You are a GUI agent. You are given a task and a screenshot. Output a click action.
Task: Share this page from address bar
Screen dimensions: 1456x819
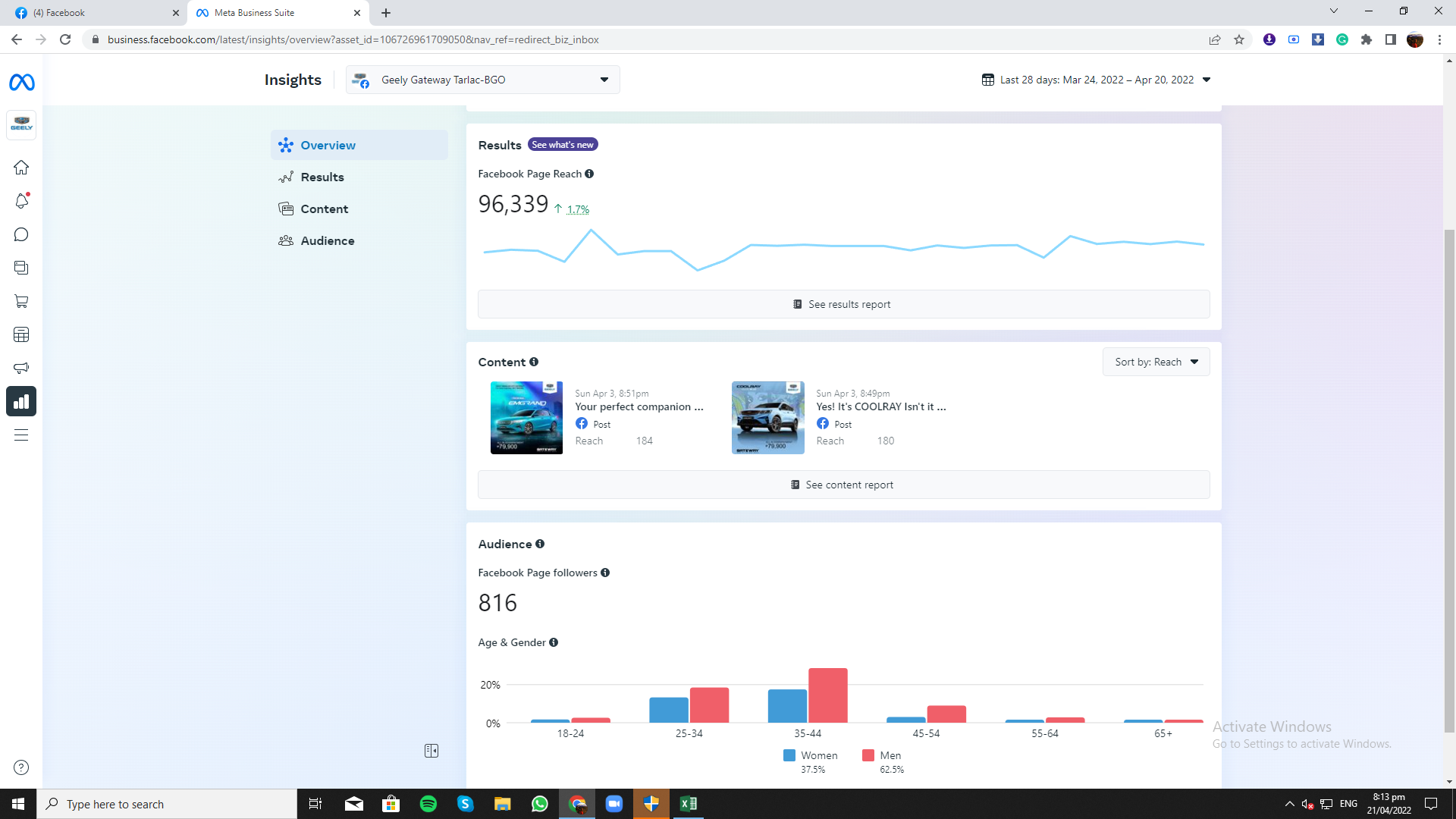coord(1215,39)
